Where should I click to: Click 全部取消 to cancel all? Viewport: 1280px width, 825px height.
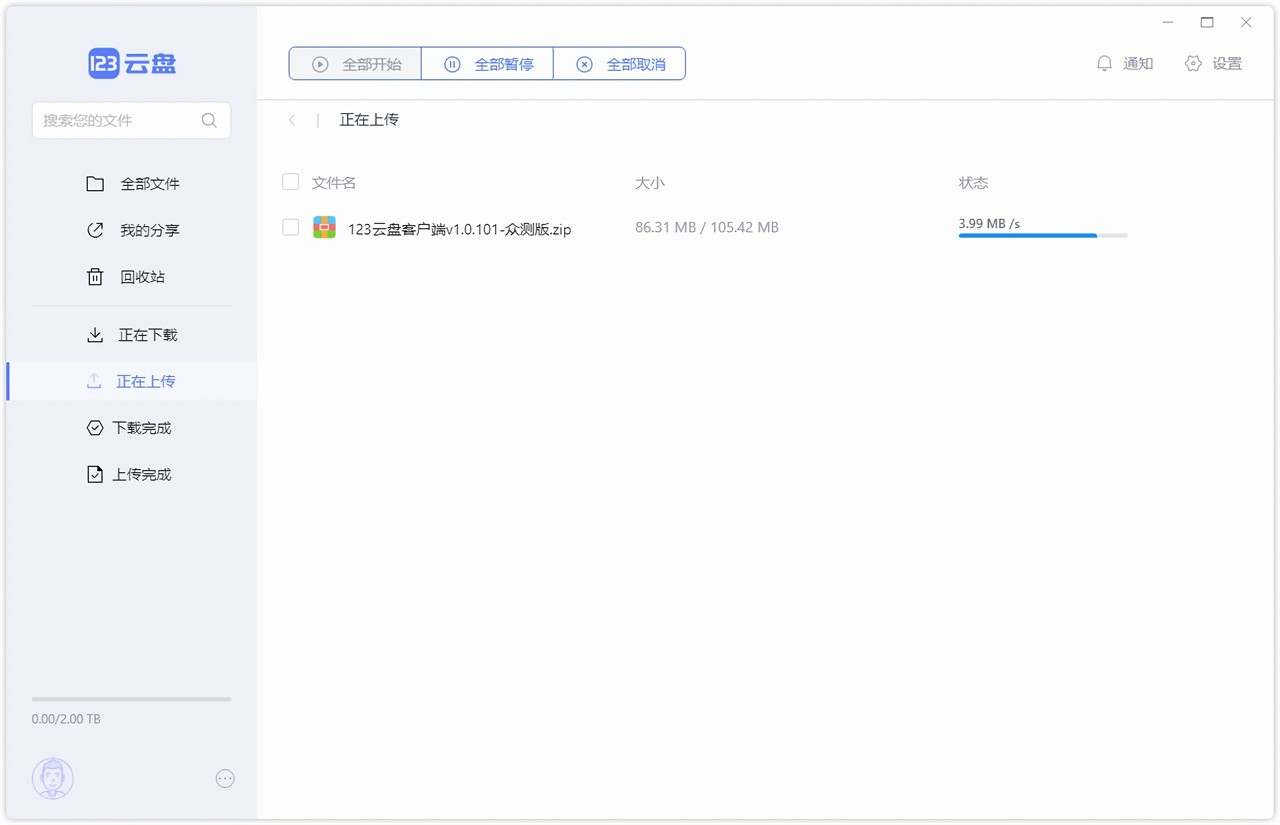619,64
